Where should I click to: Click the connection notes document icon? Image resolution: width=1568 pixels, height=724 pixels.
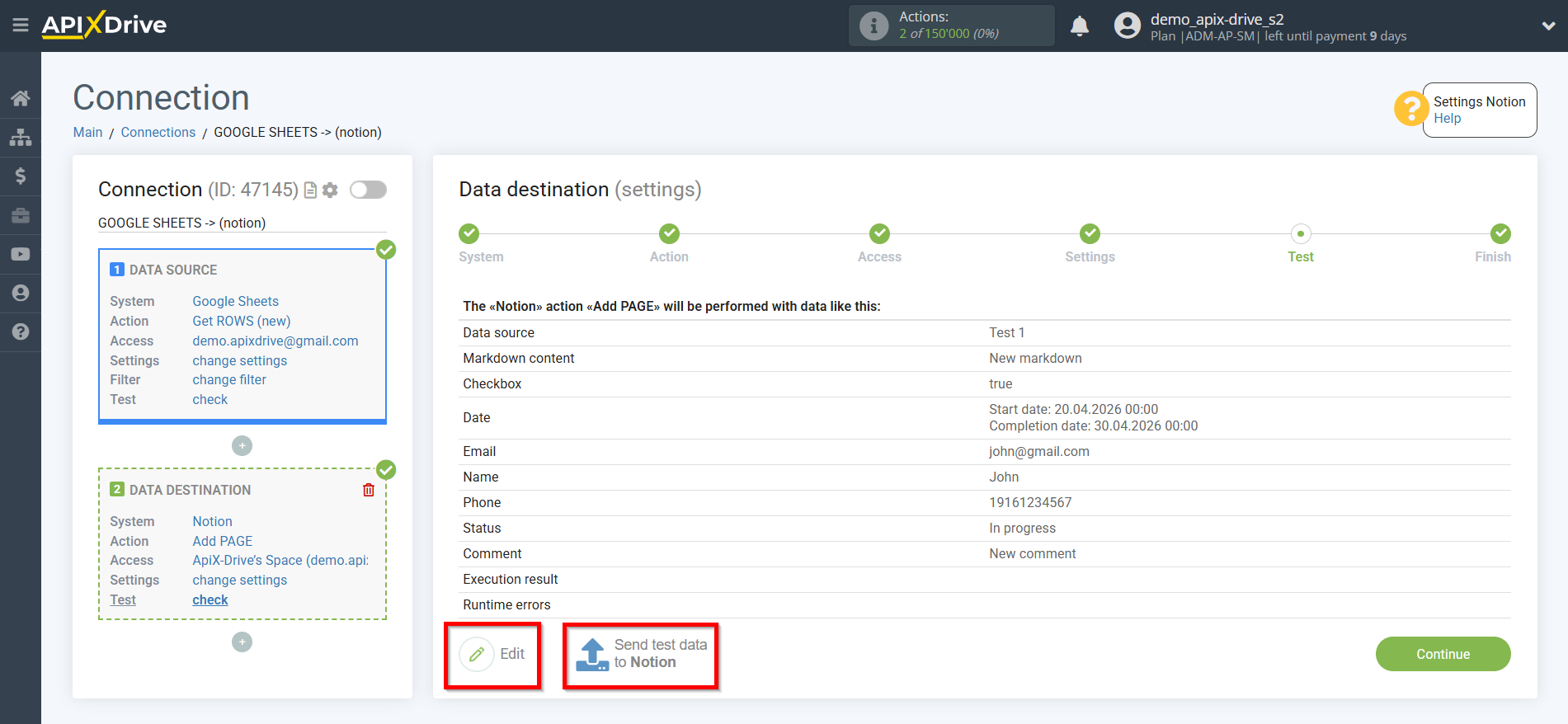pos(310,190)
